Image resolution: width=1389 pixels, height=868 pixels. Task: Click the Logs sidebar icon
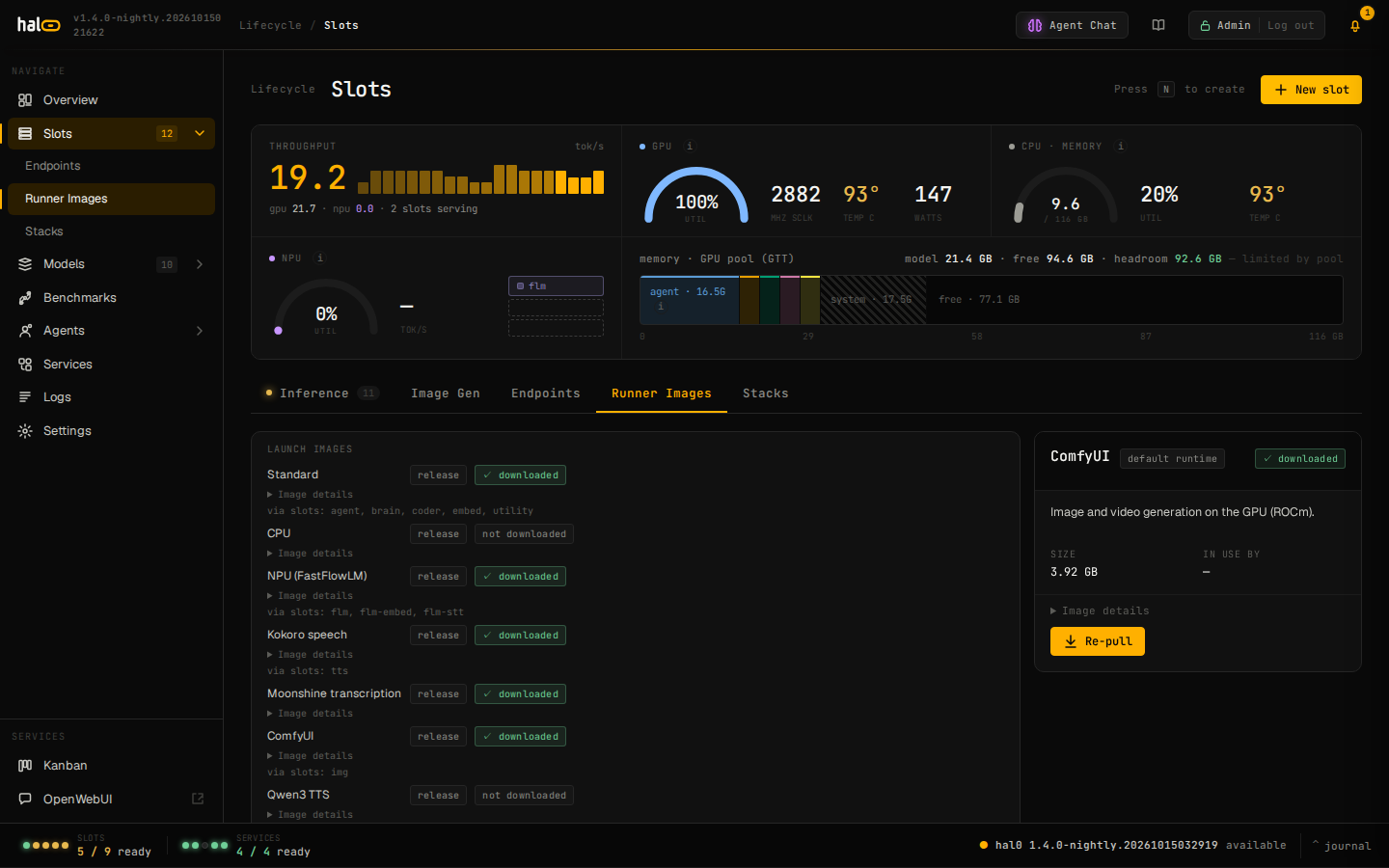tap(25, 397)
